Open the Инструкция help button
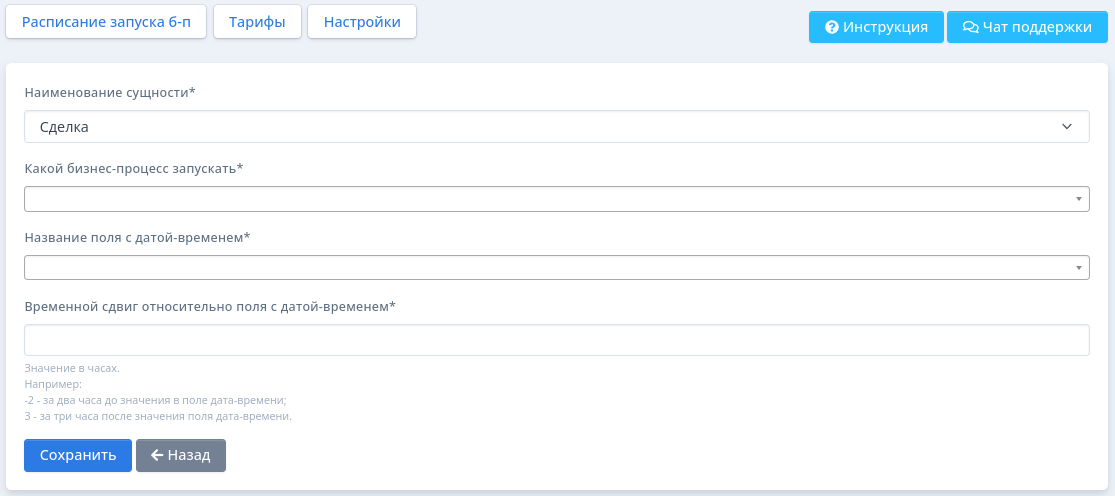 coord(876,27)
